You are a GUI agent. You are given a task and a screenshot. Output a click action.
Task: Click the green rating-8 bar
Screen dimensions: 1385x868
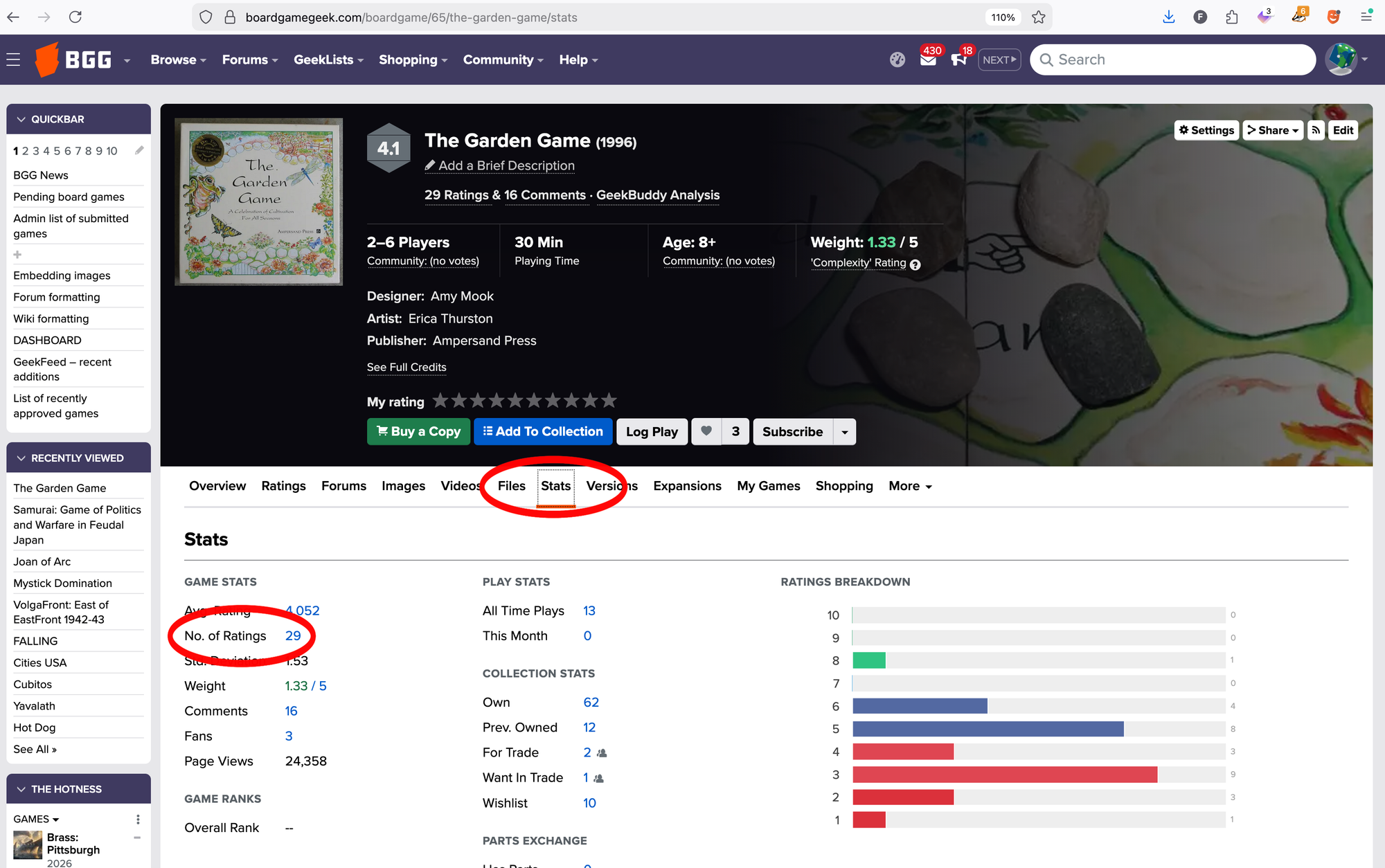[x=870, y=660]
